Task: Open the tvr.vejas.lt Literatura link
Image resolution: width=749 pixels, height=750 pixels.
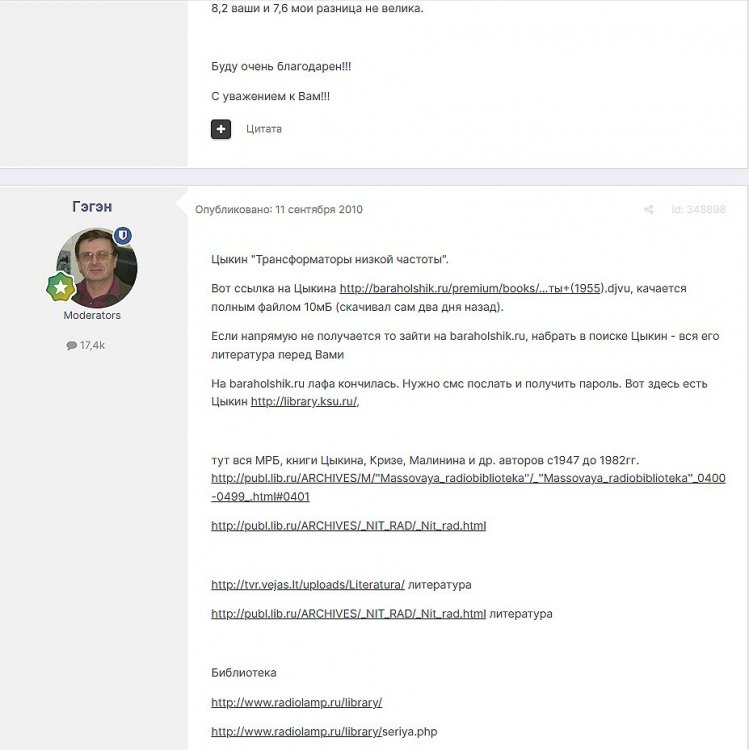Action: 308,585
